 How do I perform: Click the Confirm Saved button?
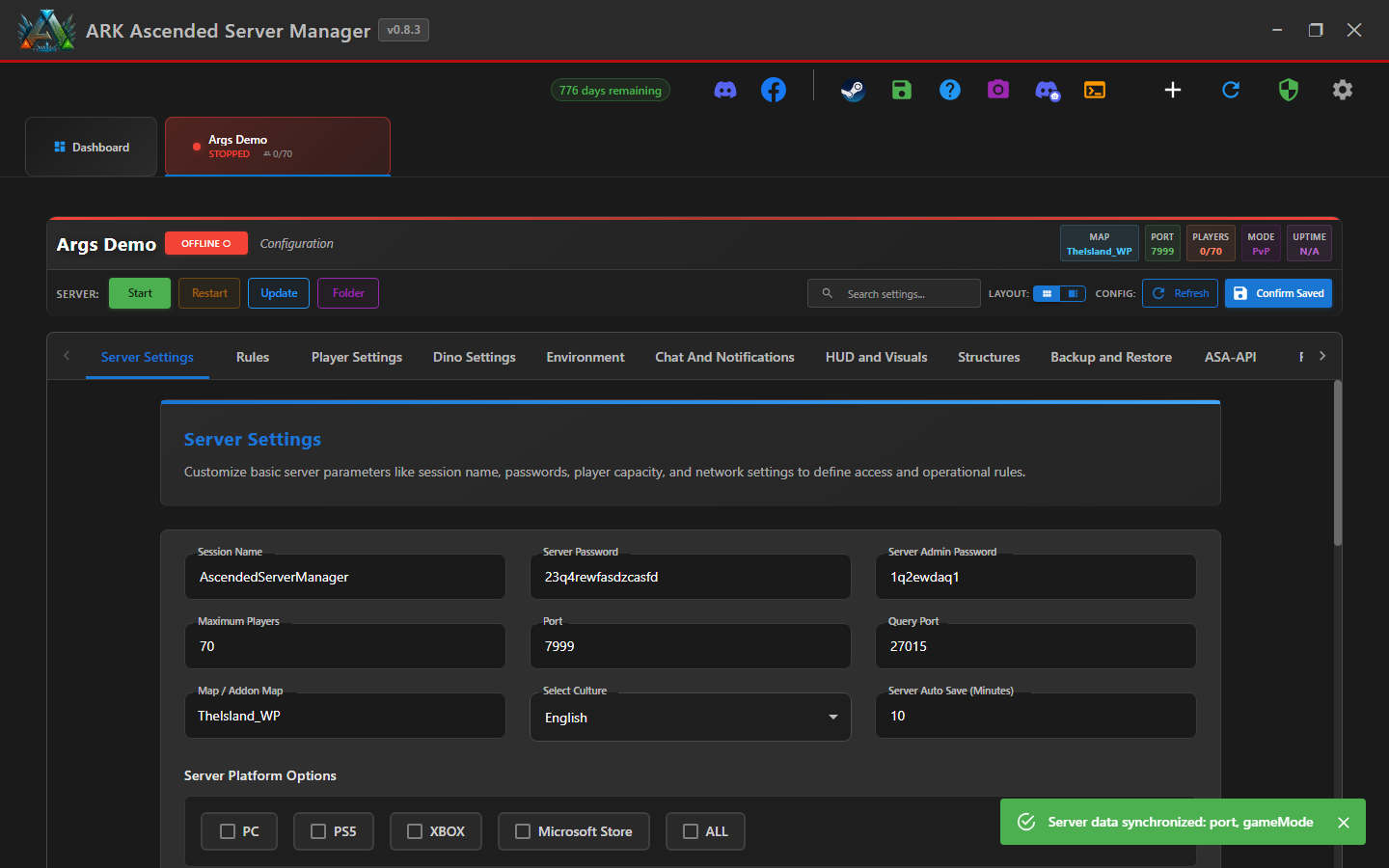[1279, 293]
